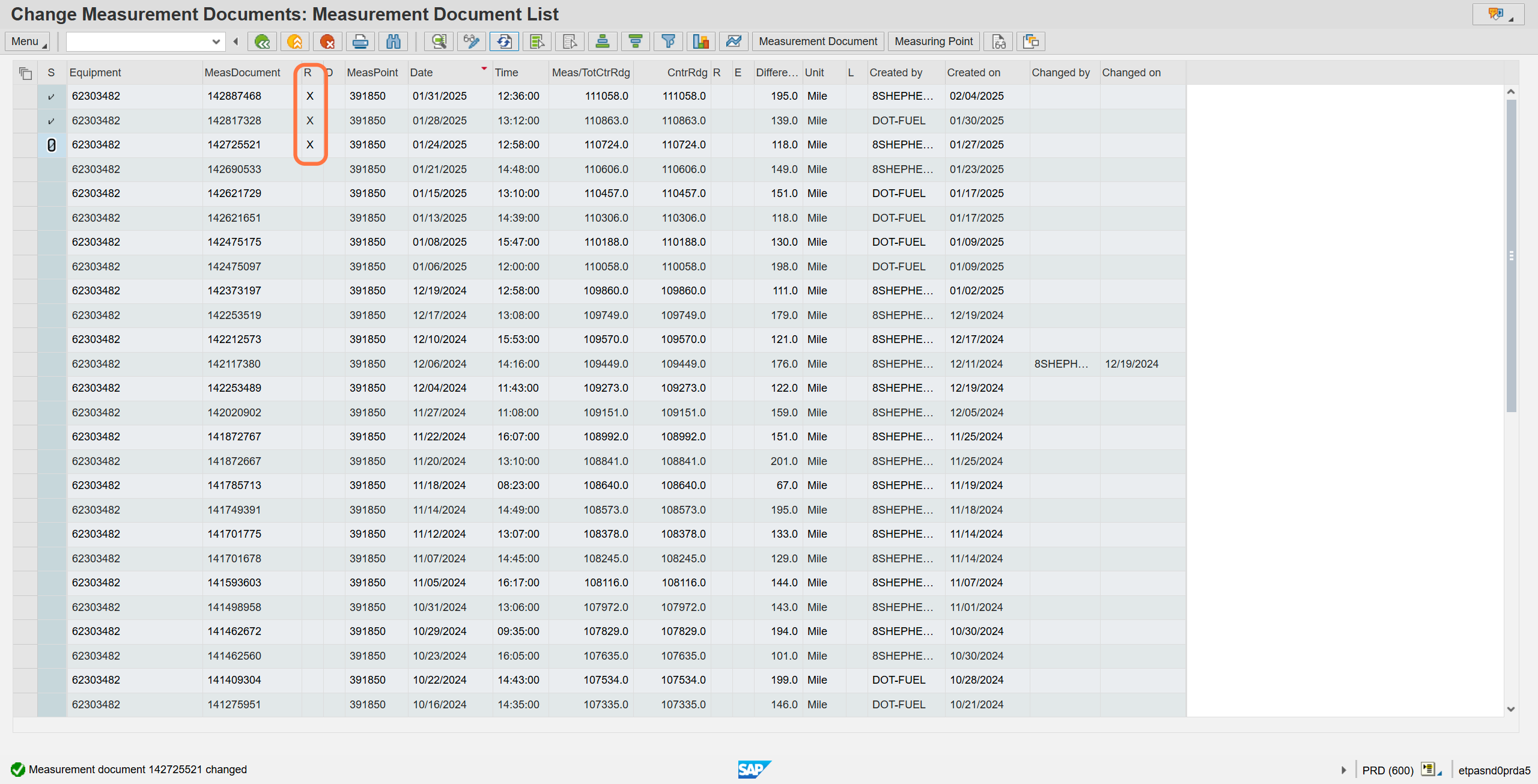Click the Measurement Document button
Image resolution: width=1538 pixels, height=784 pixels.
[x=818, y=41]
